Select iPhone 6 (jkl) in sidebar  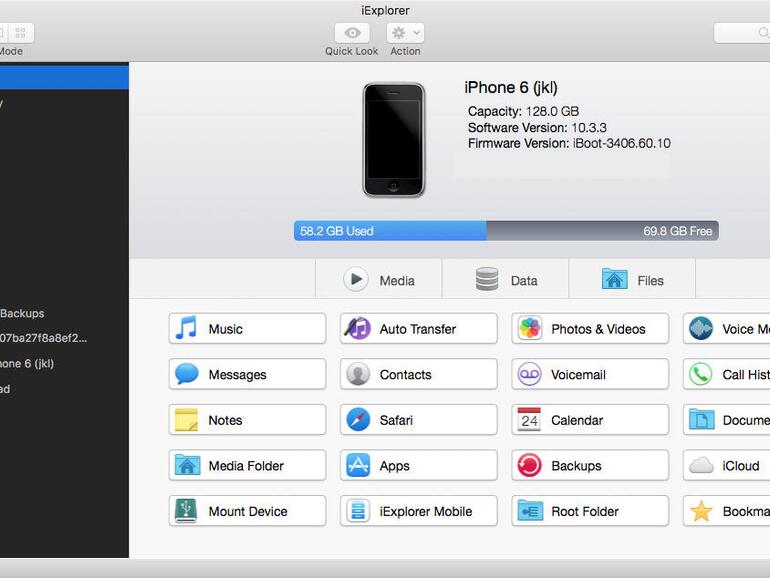(x=27, y=364)
